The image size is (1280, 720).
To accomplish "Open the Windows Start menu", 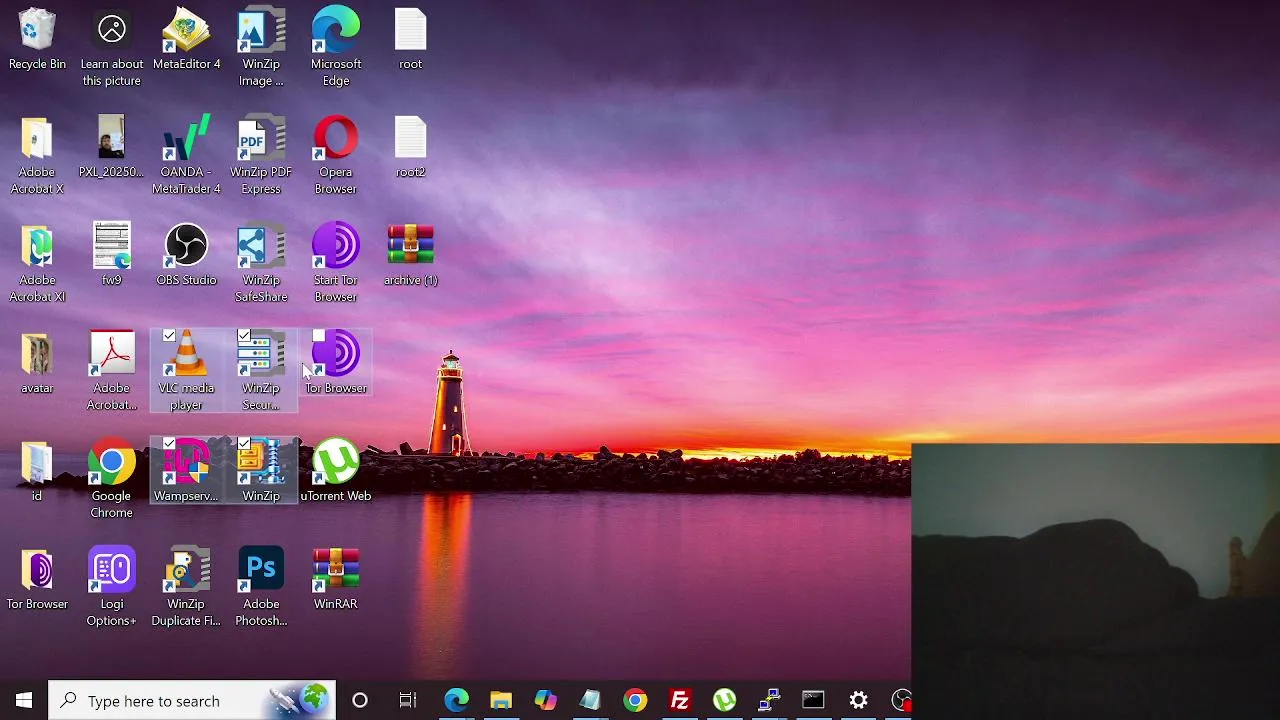I will [24, 700].
